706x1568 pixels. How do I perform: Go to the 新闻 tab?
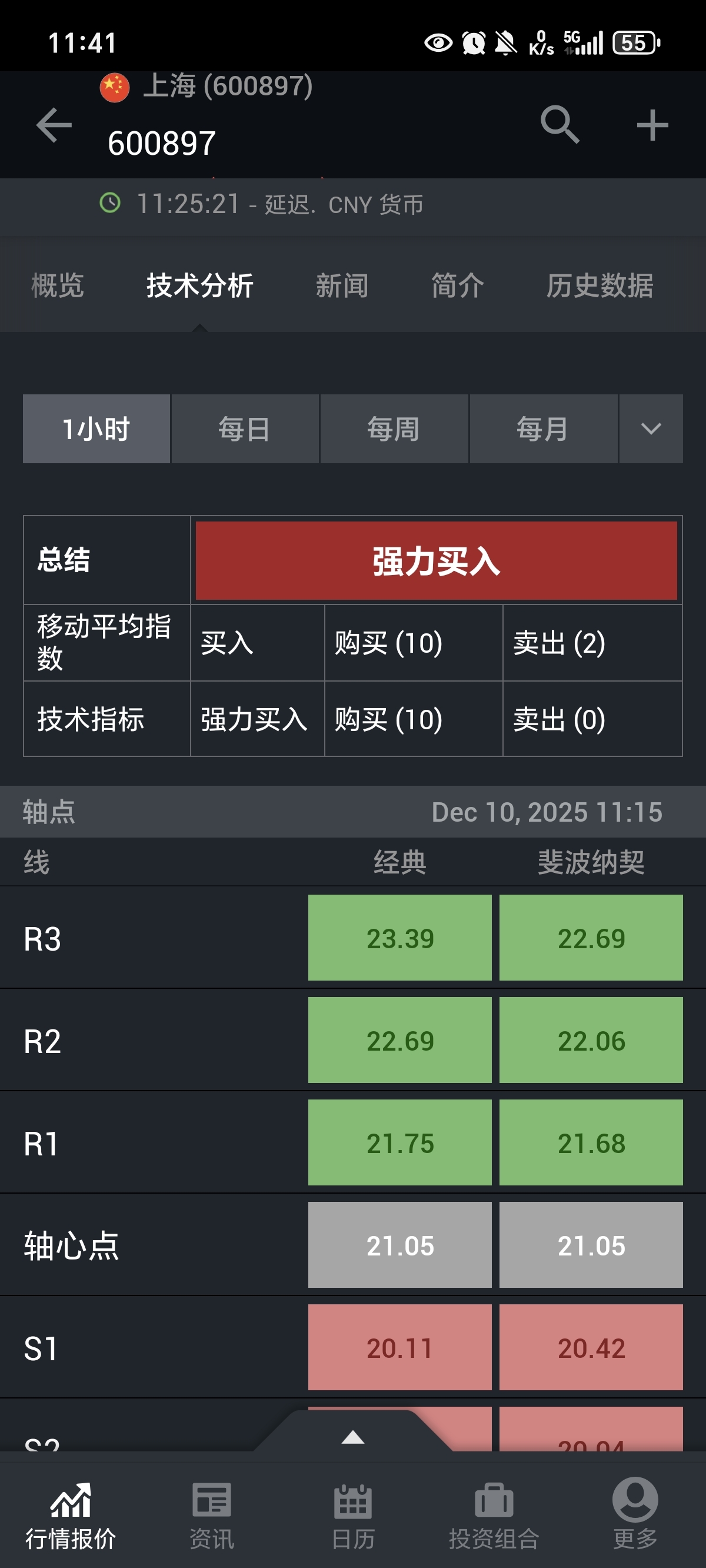[341, 285]
